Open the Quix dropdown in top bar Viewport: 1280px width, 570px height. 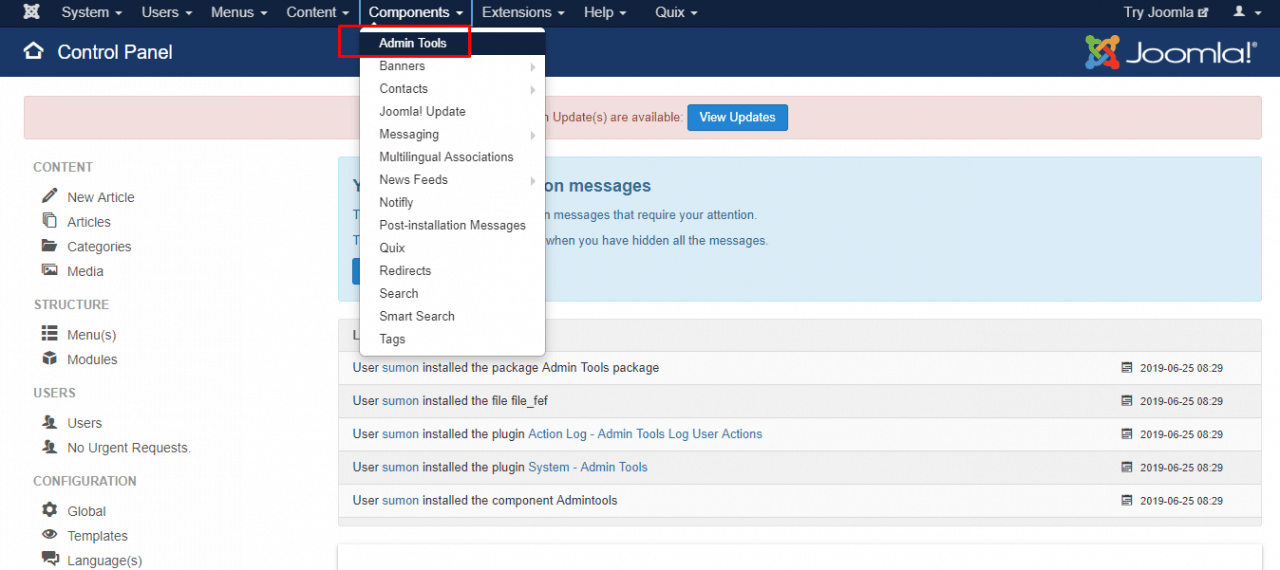(676, 12)
